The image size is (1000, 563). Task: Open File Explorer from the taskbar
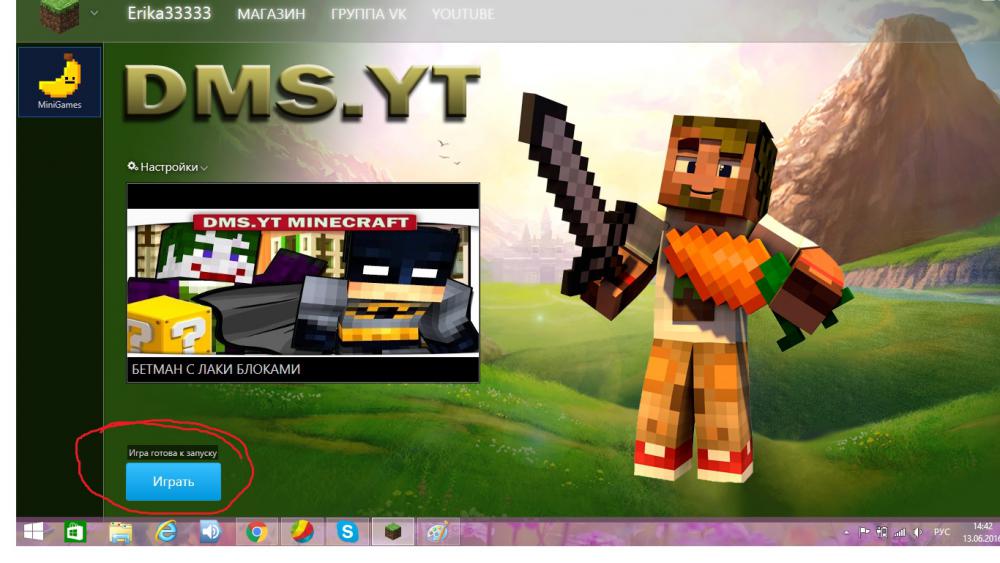click(121, 533)
